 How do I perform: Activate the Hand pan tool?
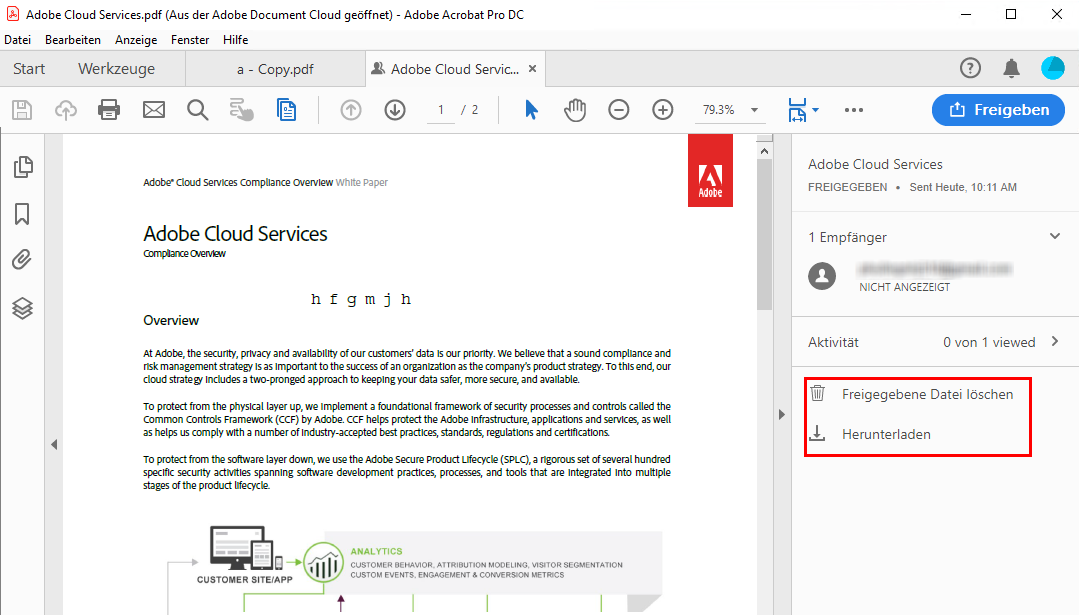[x=575, y=110]
